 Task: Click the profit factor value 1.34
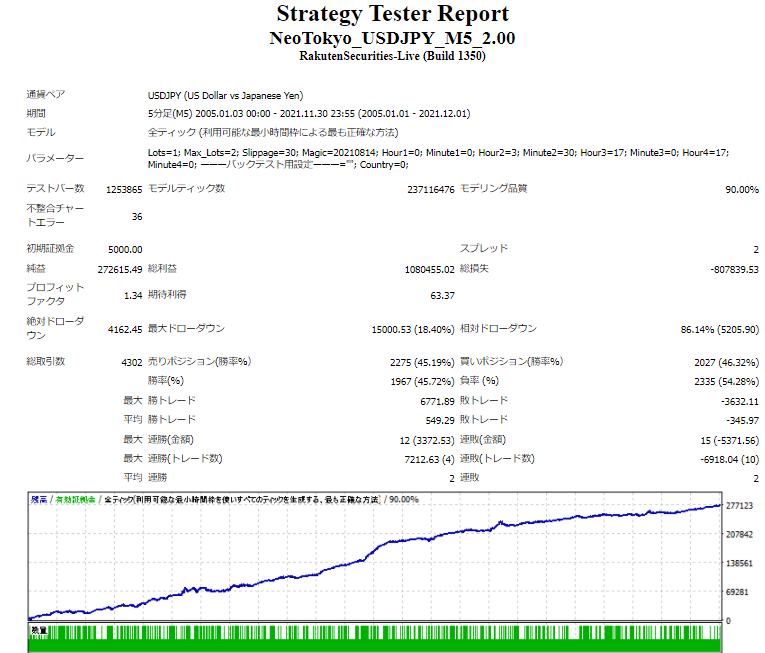point(133,295)
